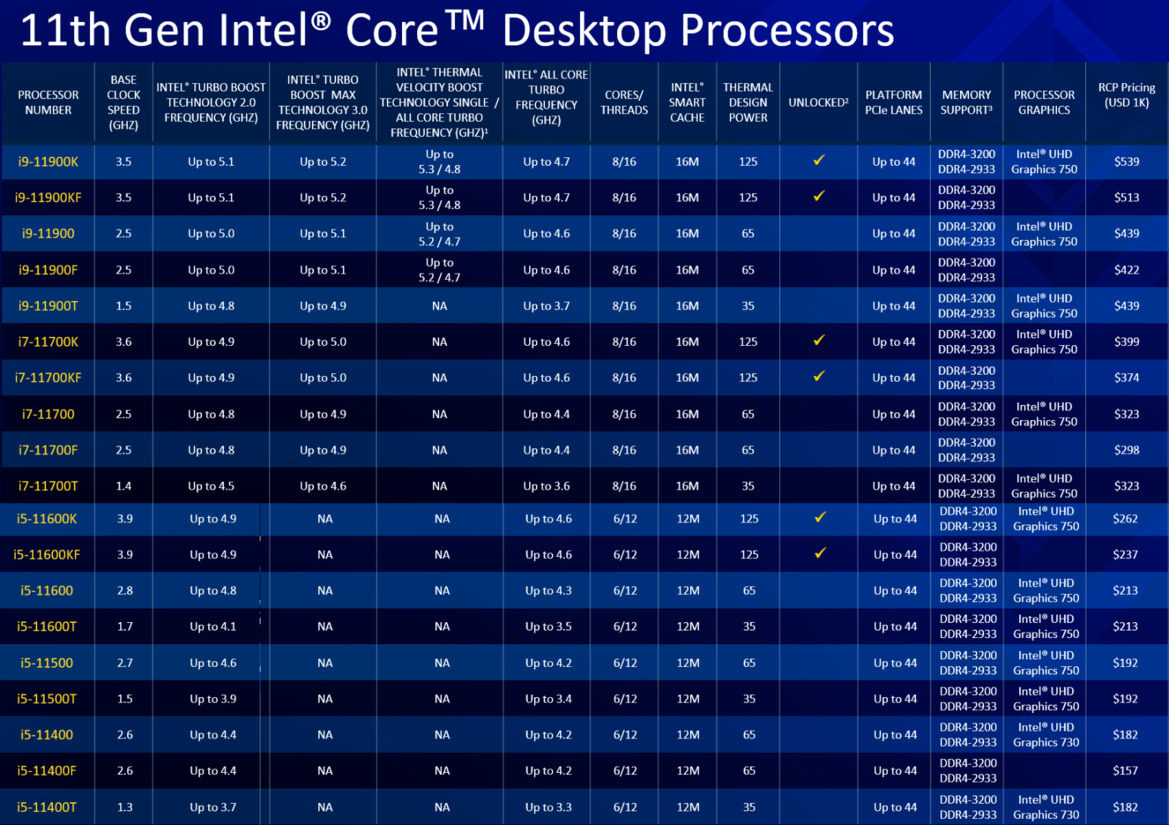1169x825 pixels.
Task: Click the Base Clock Speed column header
Action: click(x=123, y=102)
